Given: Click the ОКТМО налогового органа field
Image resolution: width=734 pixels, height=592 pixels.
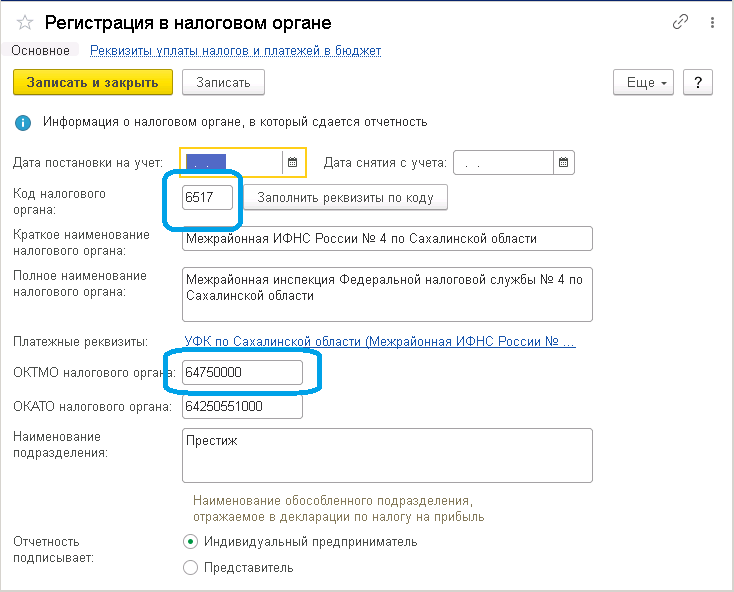Looking at the screenshot, I should point(242,373).
